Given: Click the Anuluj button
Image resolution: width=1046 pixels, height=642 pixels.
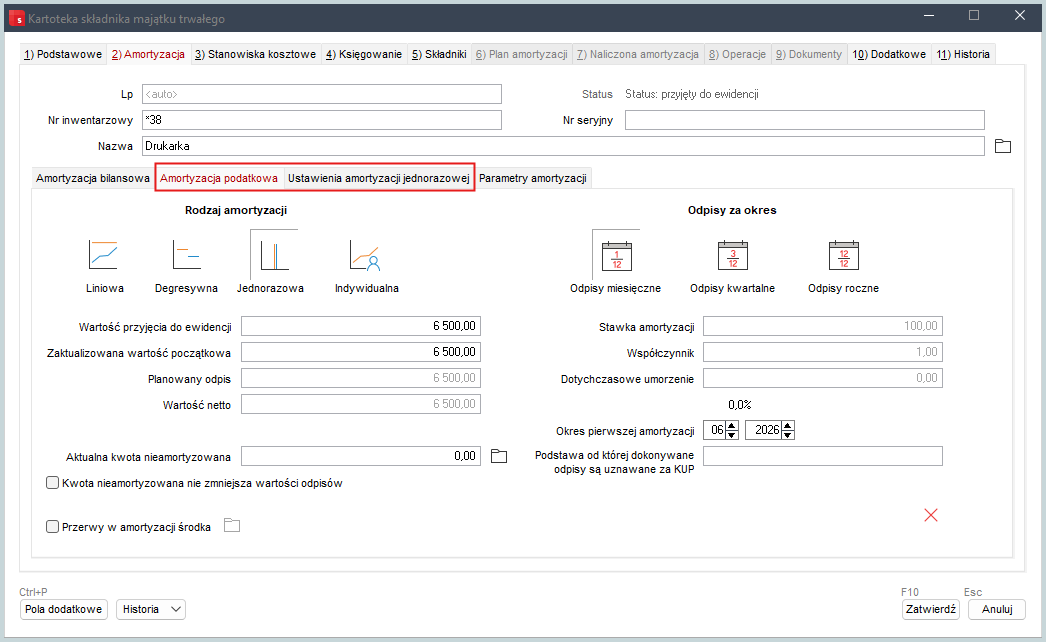Looking at the screenshot, I should (x=997, y=609).
